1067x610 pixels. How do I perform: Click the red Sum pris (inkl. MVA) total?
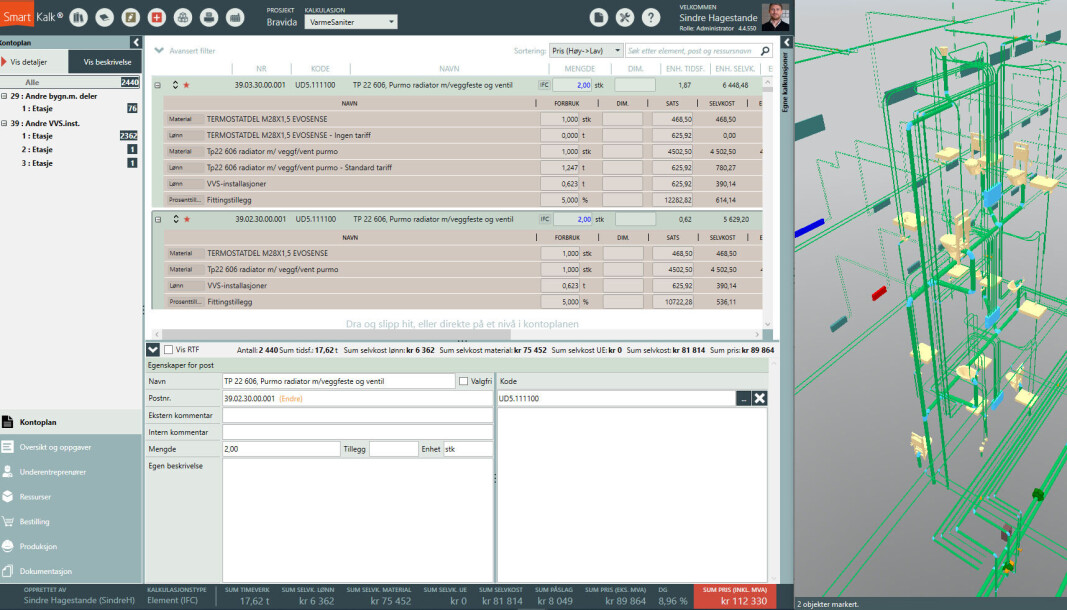point(734,596)
